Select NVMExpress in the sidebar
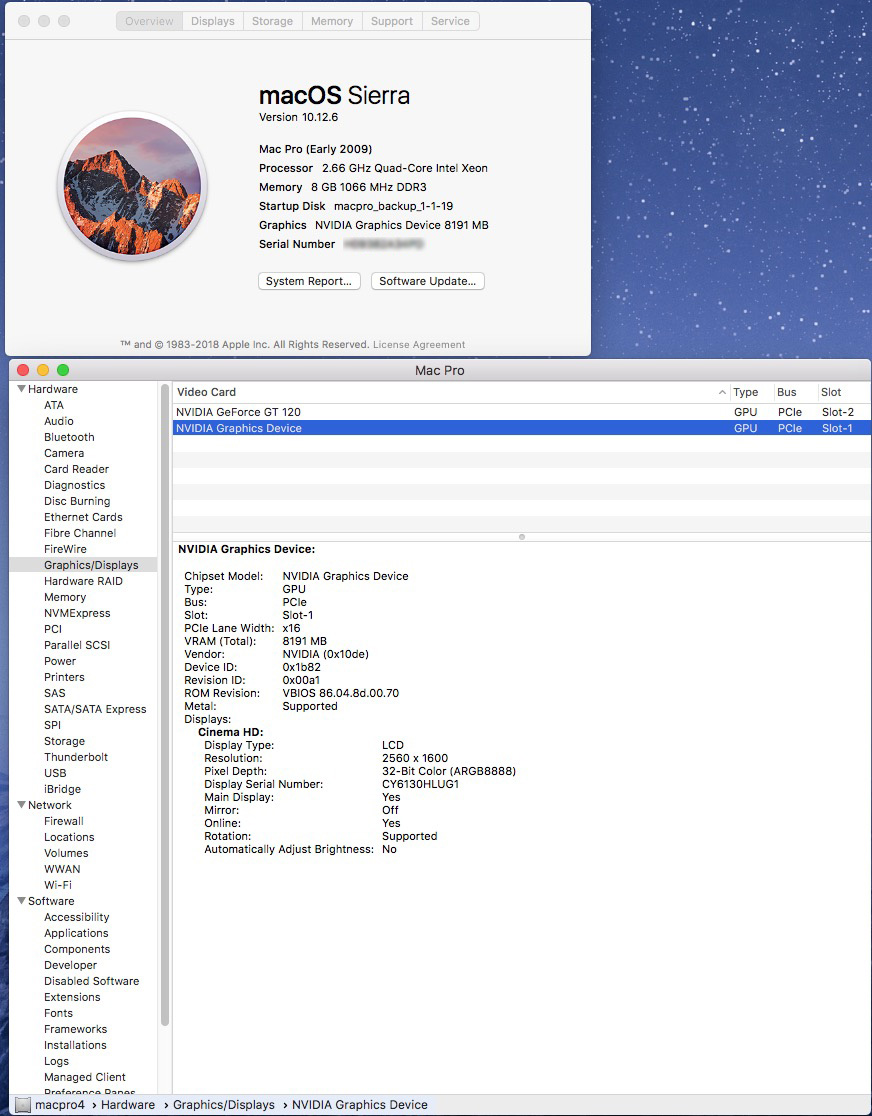 (x=77, y=614)
